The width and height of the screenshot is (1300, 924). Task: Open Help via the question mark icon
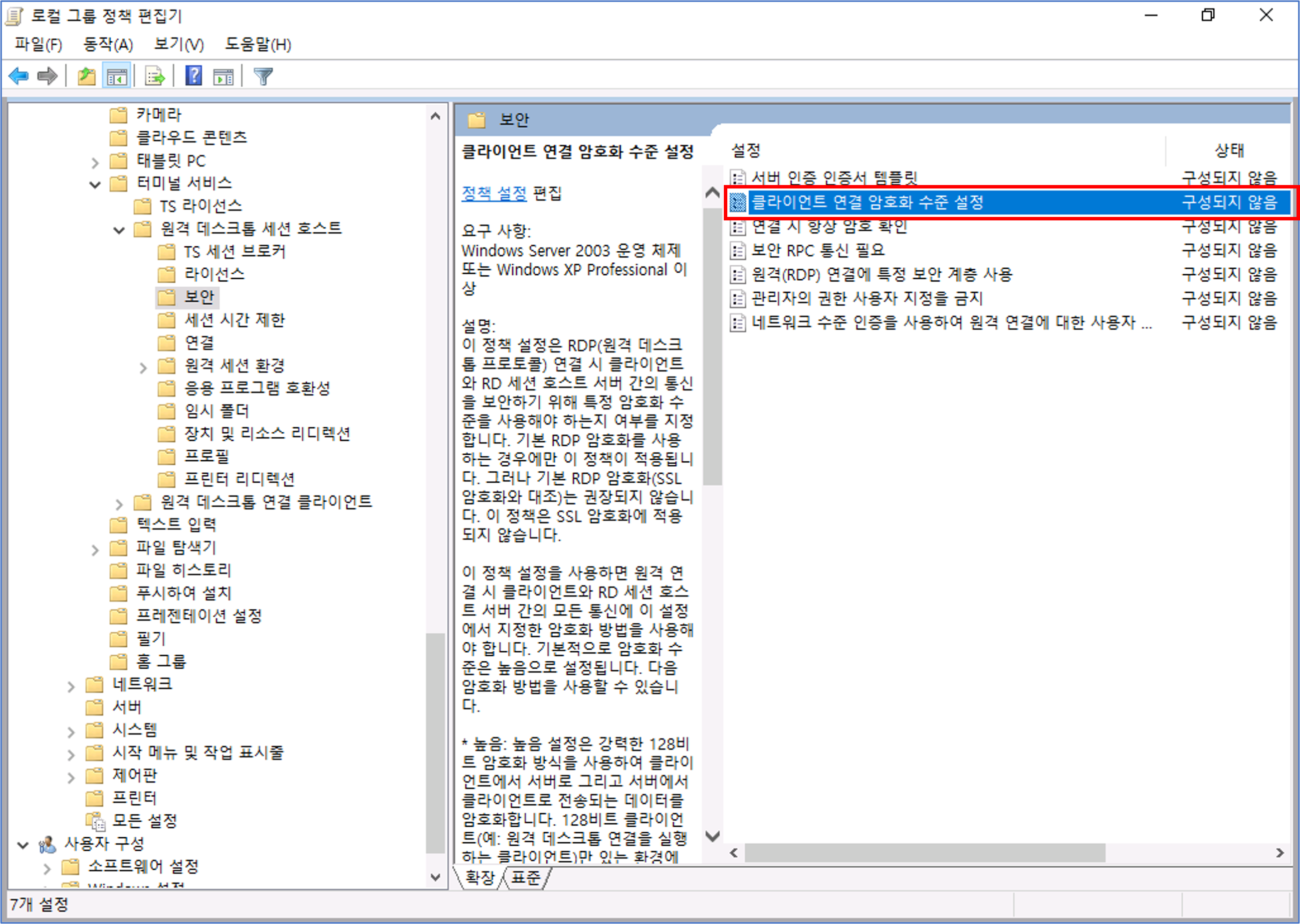194,76
